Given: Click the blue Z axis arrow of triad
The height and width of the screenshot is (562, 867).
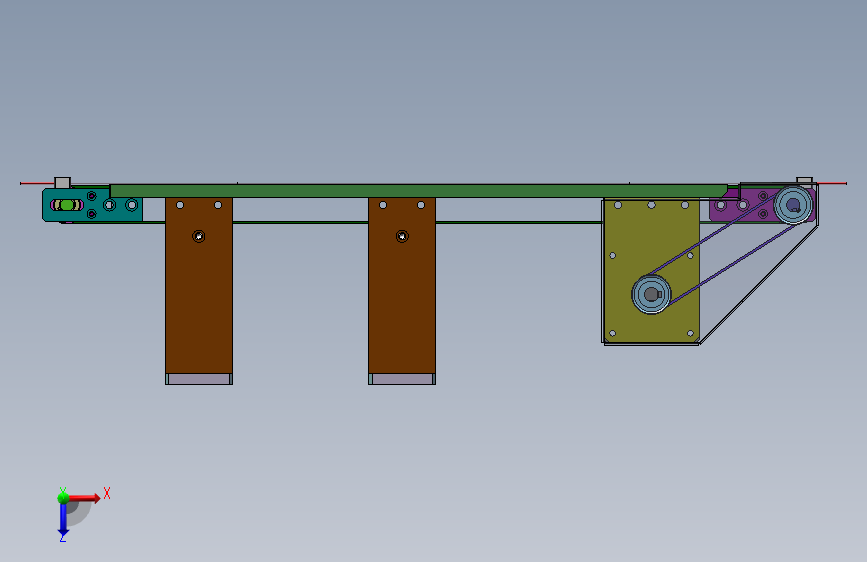Looking at the screenshot, I should [x=63, y=520].
